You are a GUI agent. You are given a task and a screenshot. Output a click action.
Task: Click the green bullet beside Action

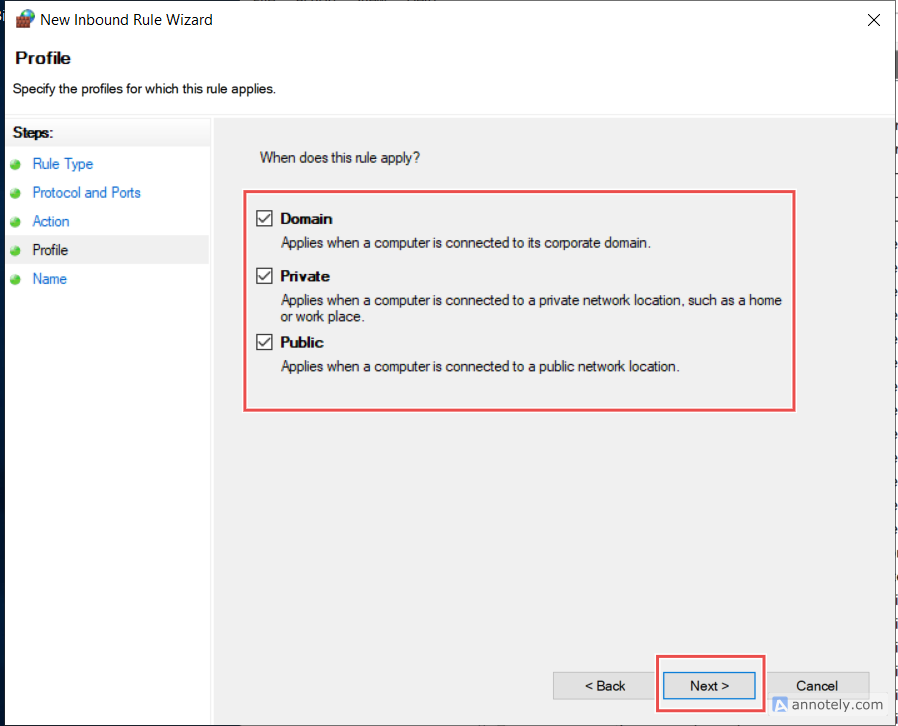pos(15,222)
